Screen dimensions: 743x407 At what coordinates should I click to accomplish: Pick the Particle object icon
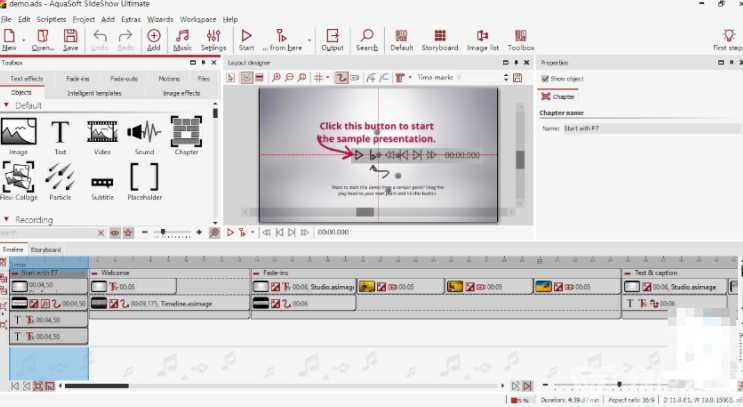(60, 179)
